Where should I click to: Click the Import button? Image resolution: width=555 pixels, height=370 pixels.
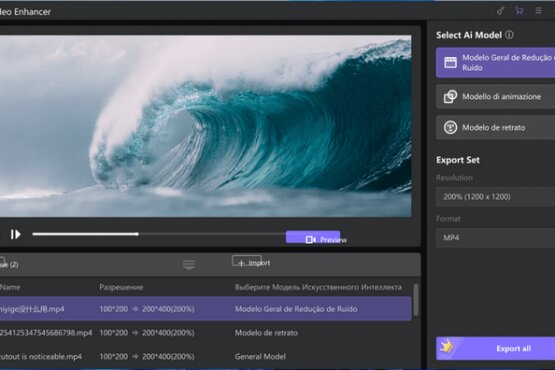(x=247, y=261)
